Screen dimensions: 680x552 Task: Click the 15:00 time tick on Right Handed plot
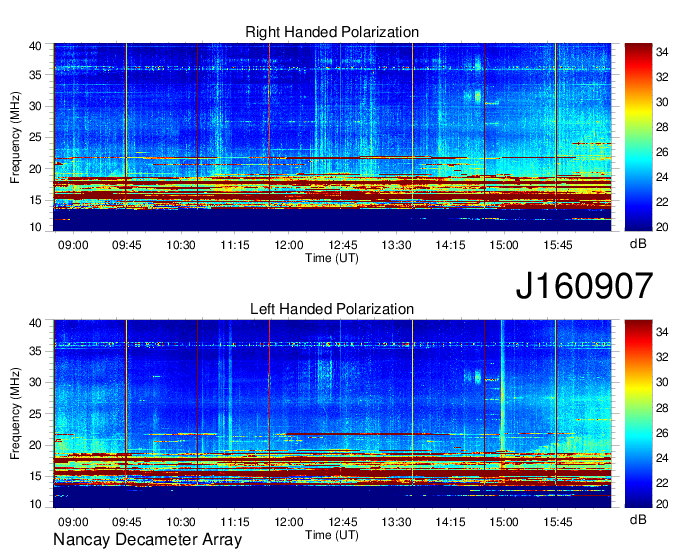point(504,245)
